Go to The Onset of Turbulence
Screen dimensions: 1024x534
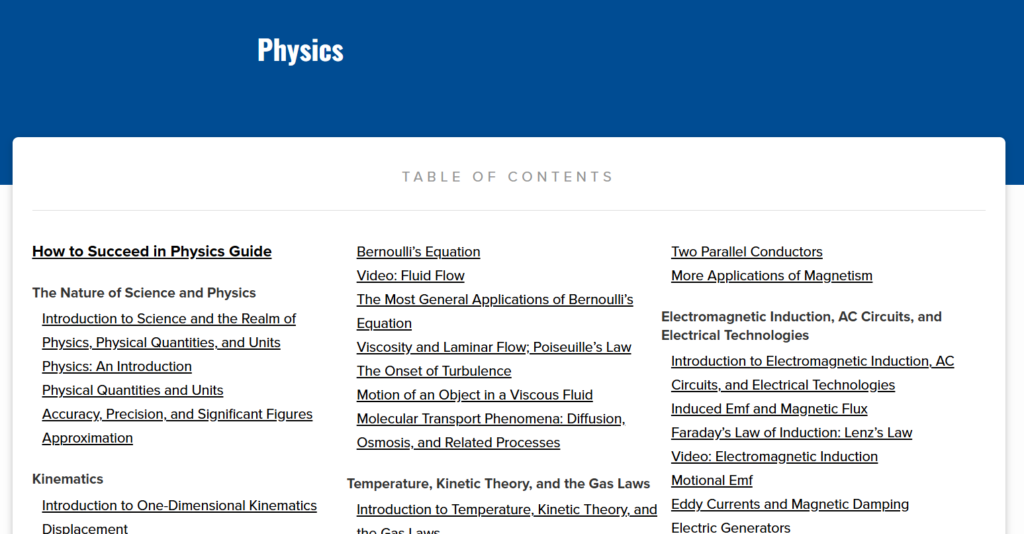pos(434,372)
